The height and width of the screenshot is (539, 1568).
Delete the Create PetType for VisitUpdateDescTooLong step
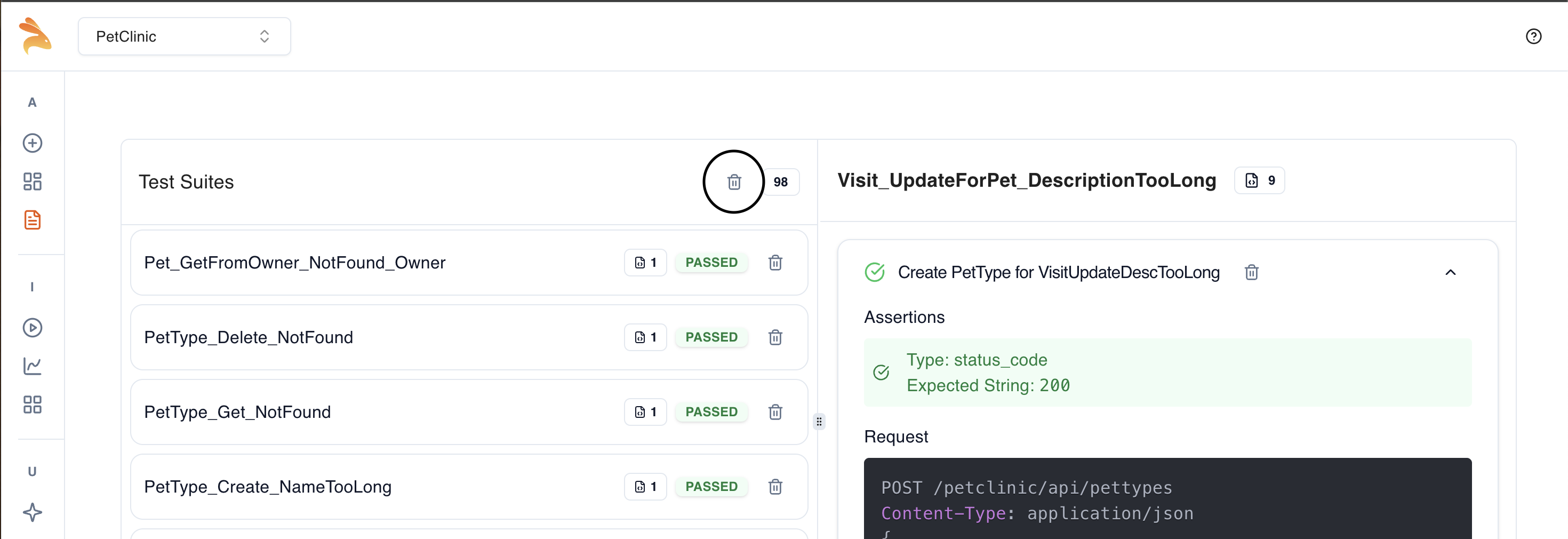(1252, 272)
